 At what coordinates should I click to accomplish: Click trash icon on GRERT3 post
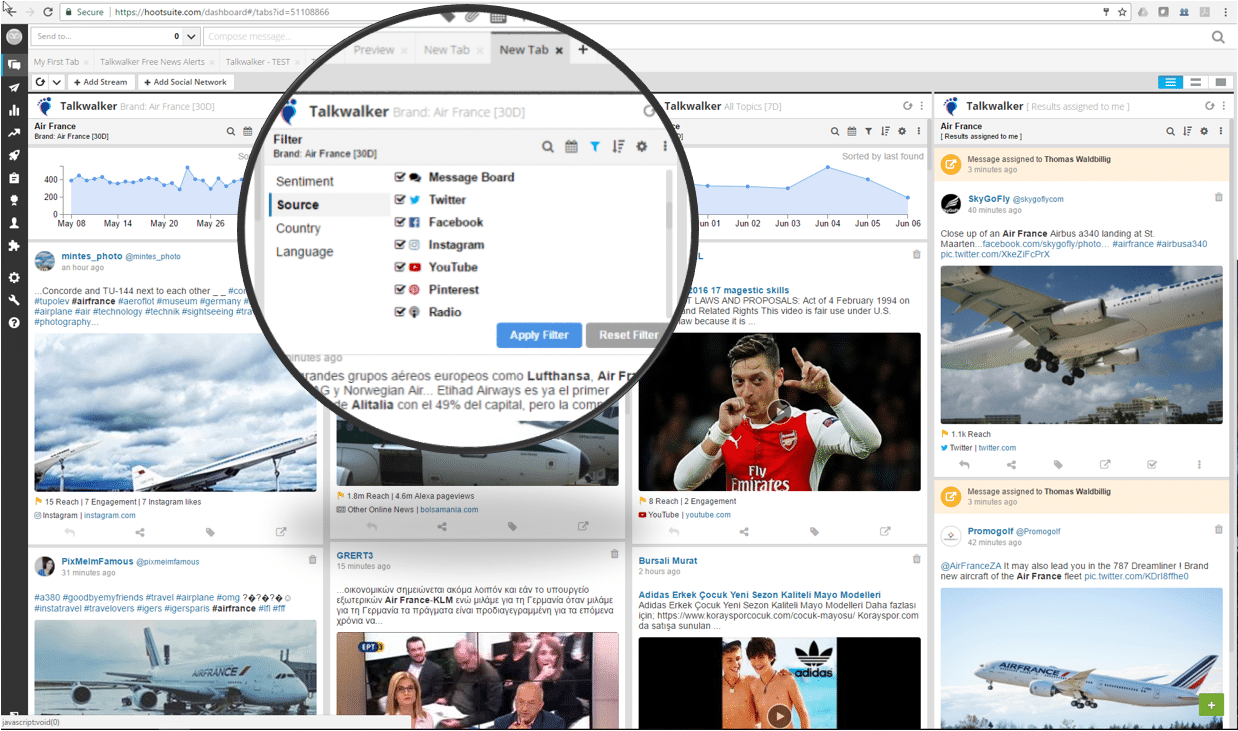tap(615, 554)
